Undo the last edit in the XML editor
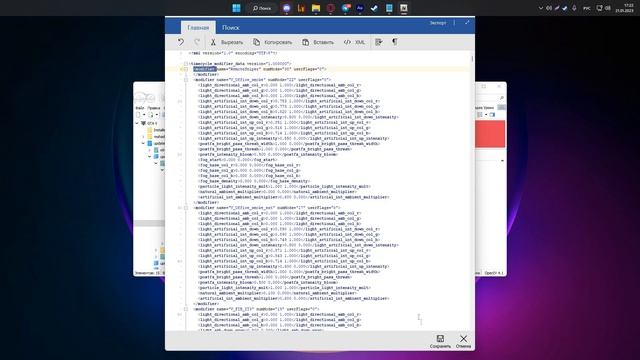640x360 pixels. click(x=181, y=42)
